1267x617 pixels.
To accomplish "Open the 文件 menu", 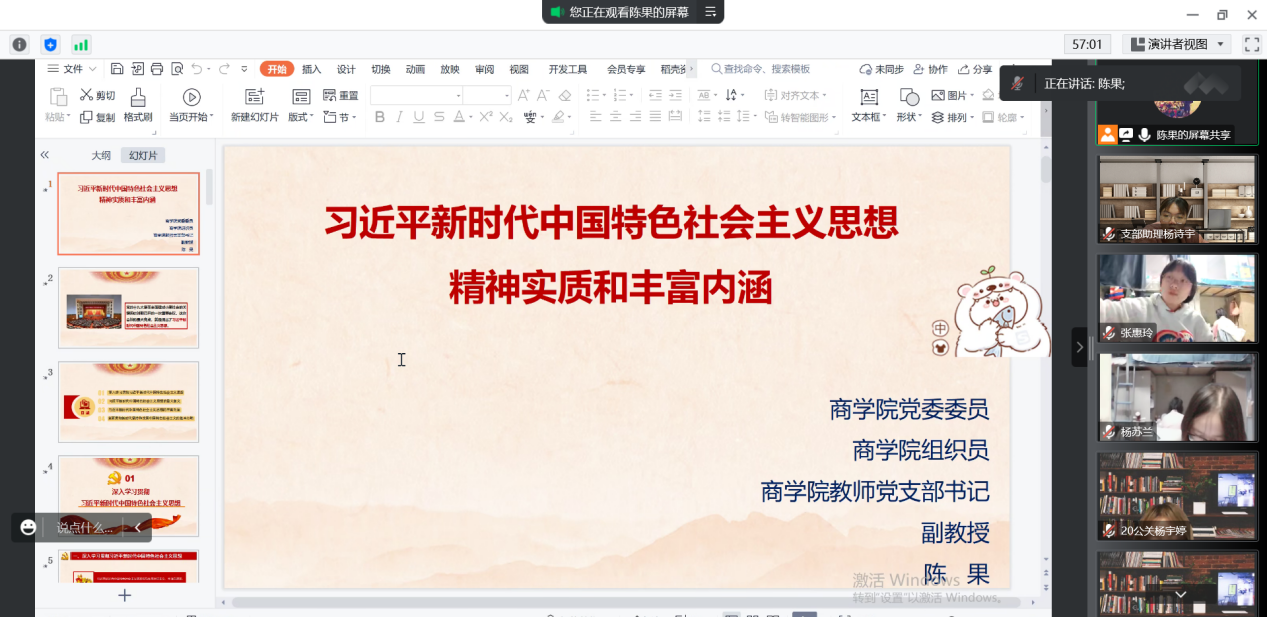I will [73, 69].
